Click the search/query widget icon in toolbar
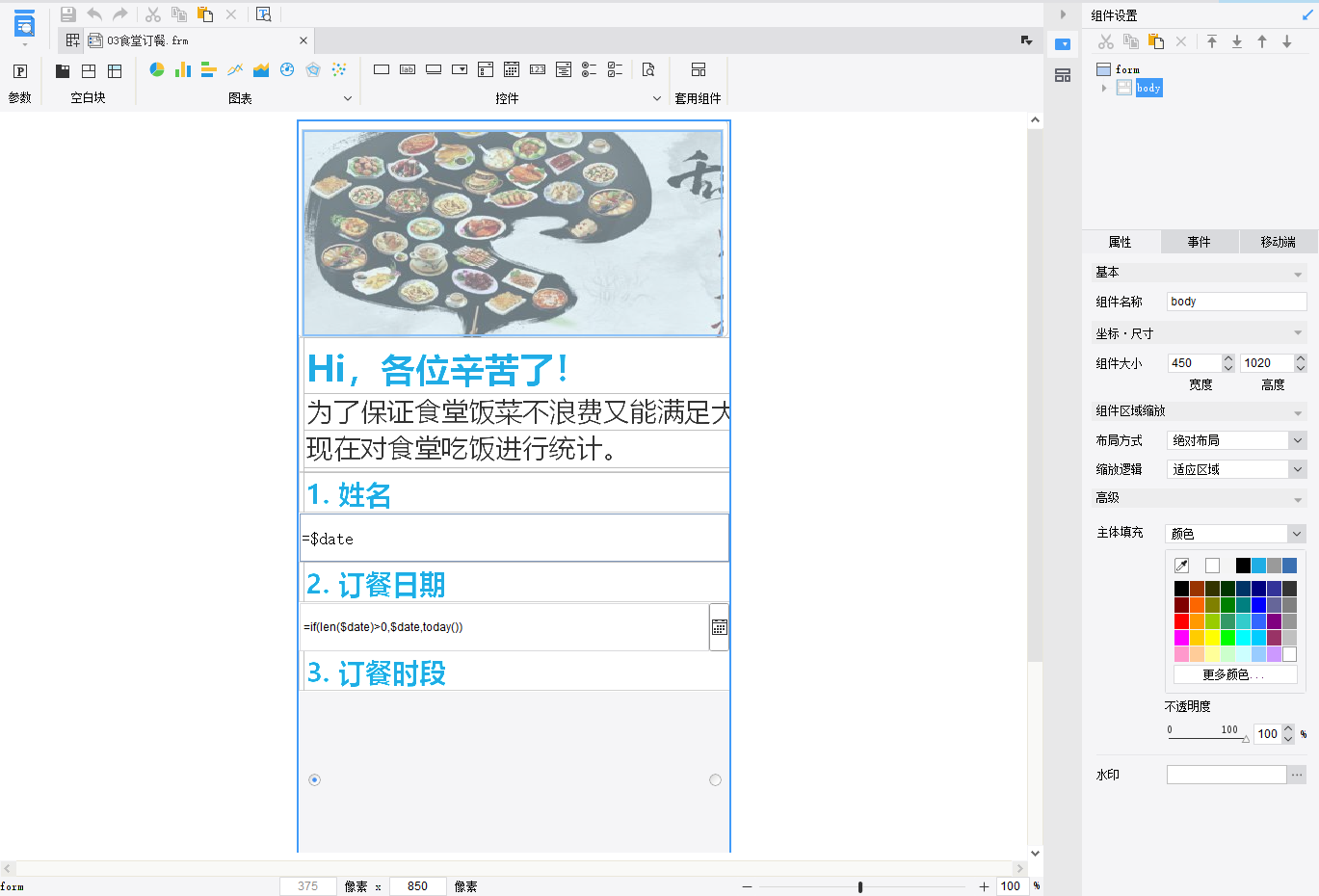 pos(648,69)
